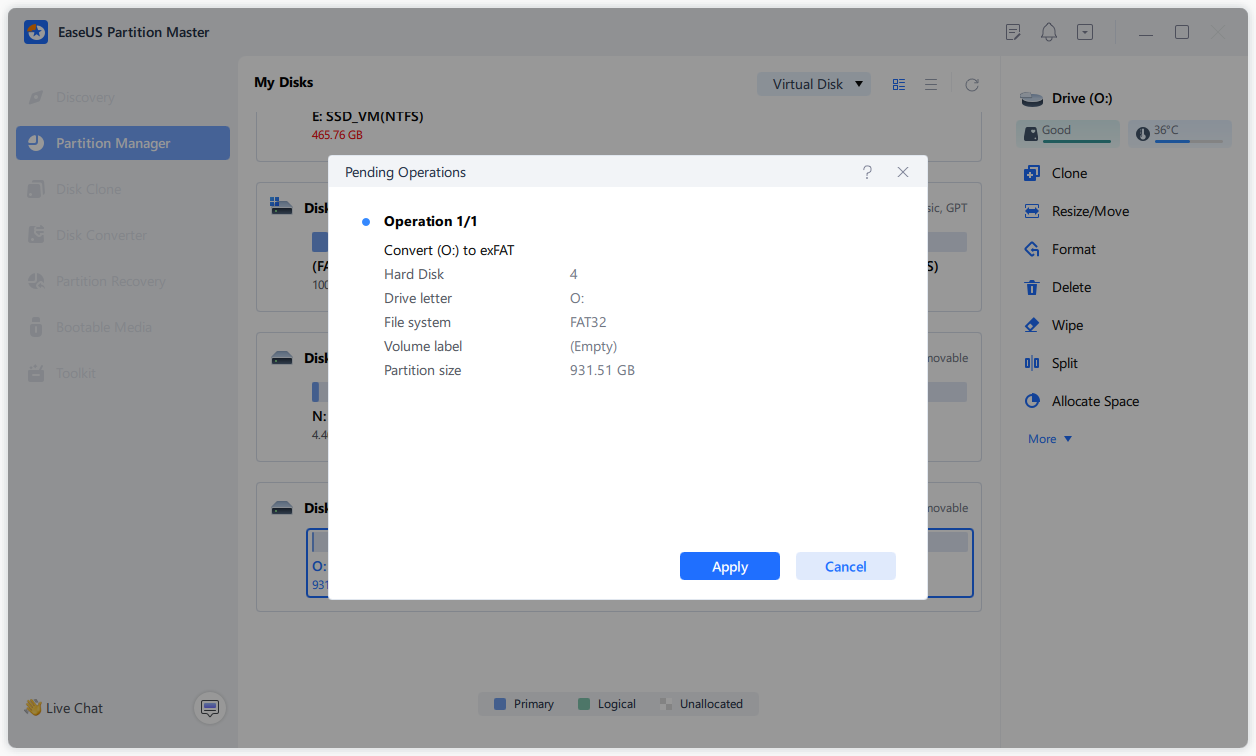1256x756 pixels.
Task: Open the Virtual Disk dropdown
Action: [814, 84]
